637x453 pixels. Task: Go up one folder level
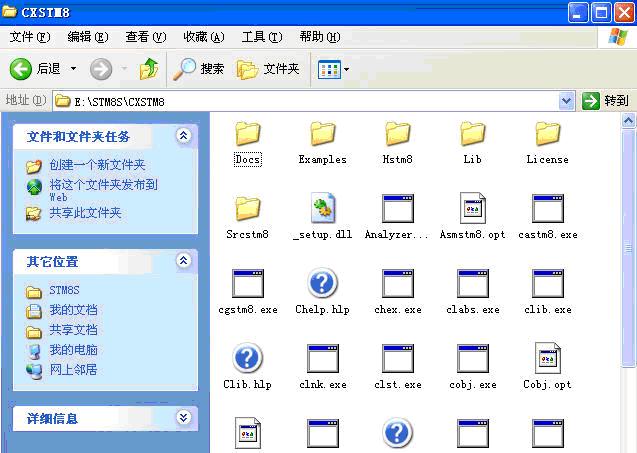(149, 69)
